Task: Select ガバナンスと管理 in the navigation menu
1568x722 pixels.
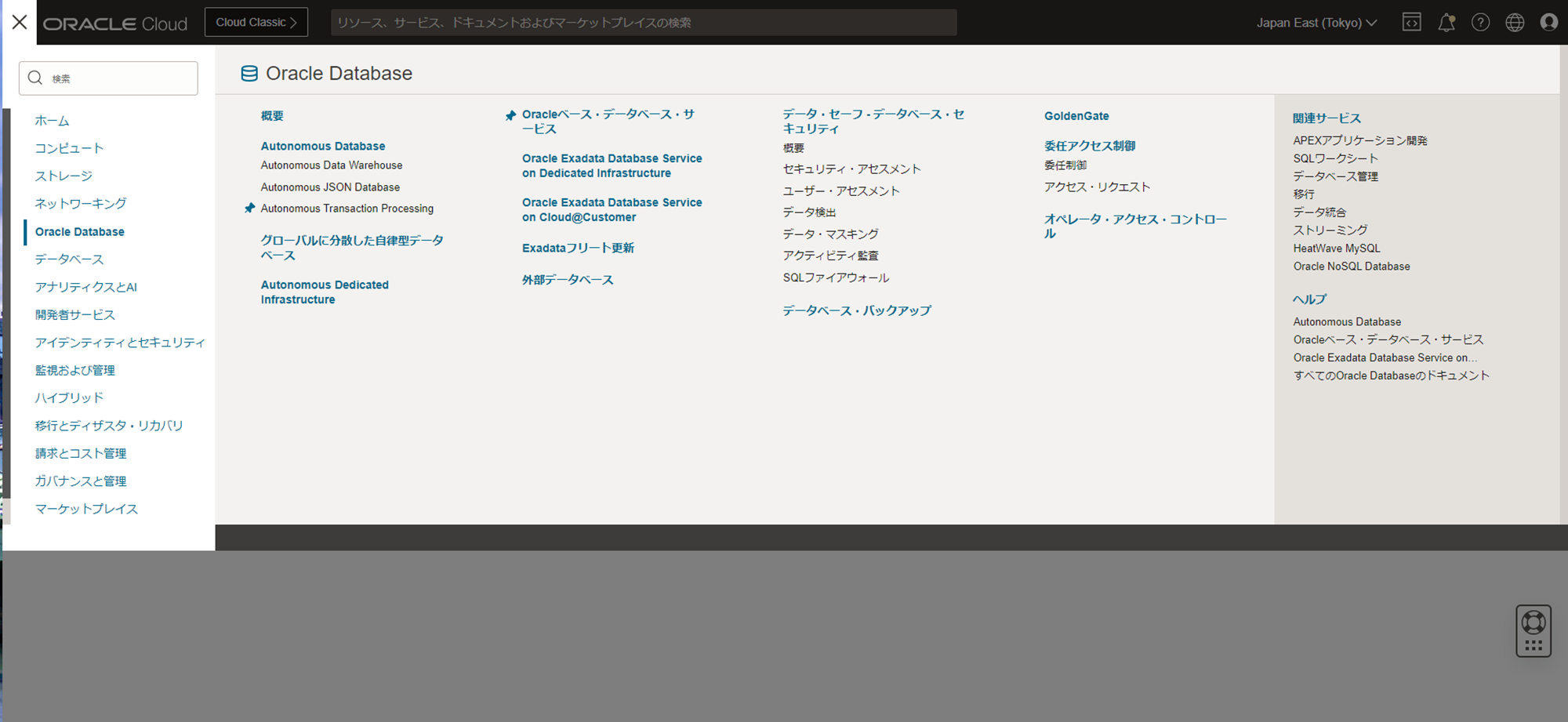Action: (81, 481)
